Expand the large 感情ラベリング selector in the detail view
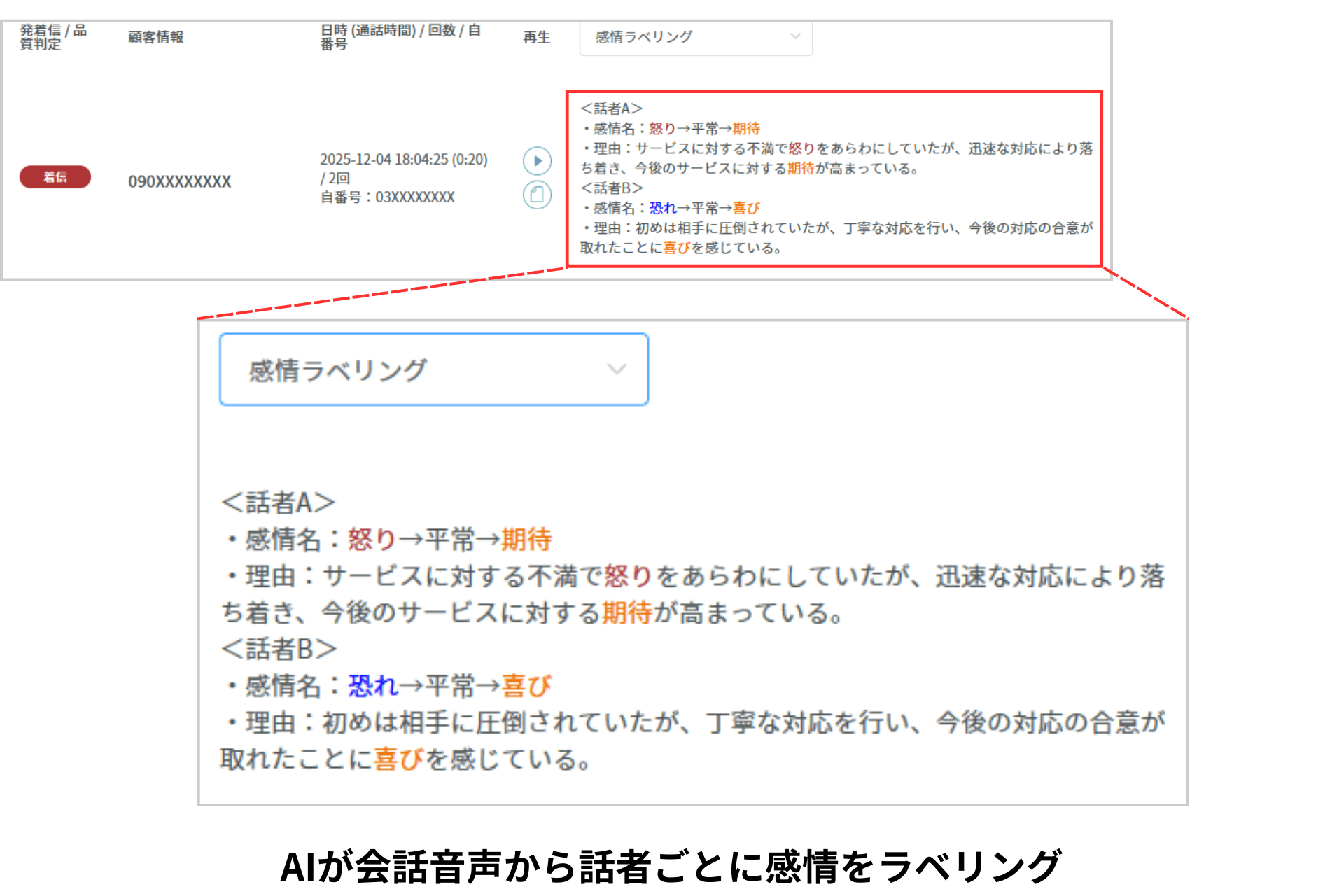The width and height of the screenshot is (1344, 896). pyautogui.click(x=434, y=369)
